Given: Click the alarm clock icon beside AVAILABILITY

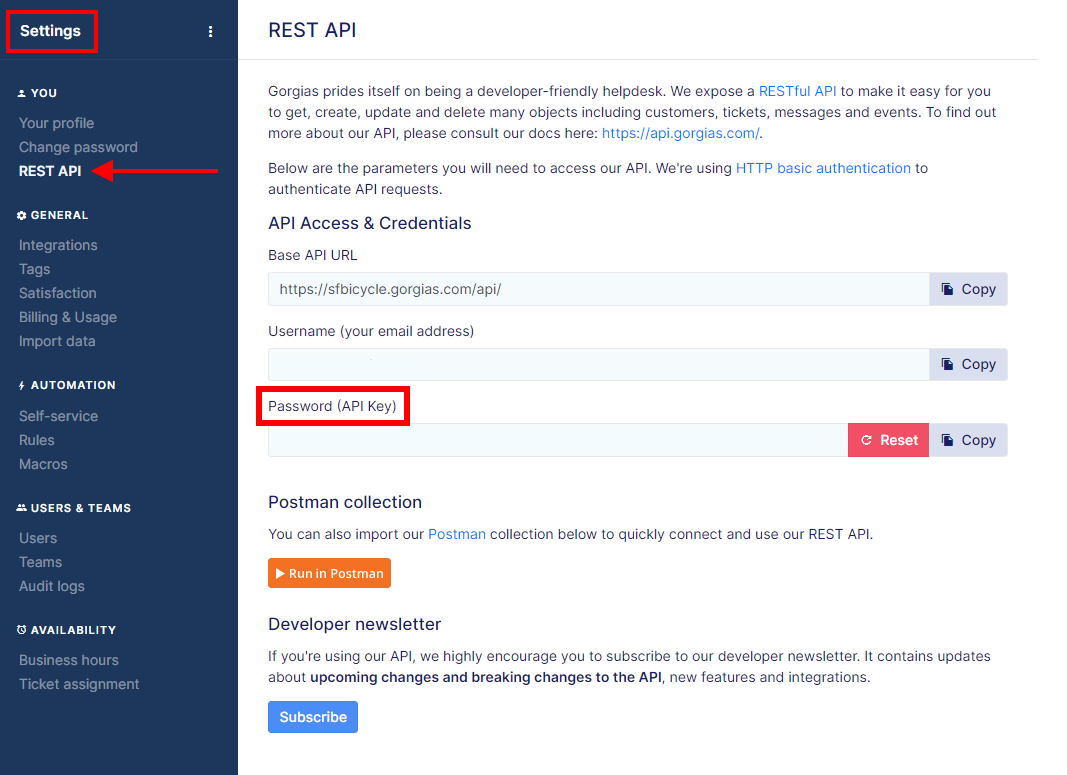Looking at the screenshot, I should click(22, 630).
